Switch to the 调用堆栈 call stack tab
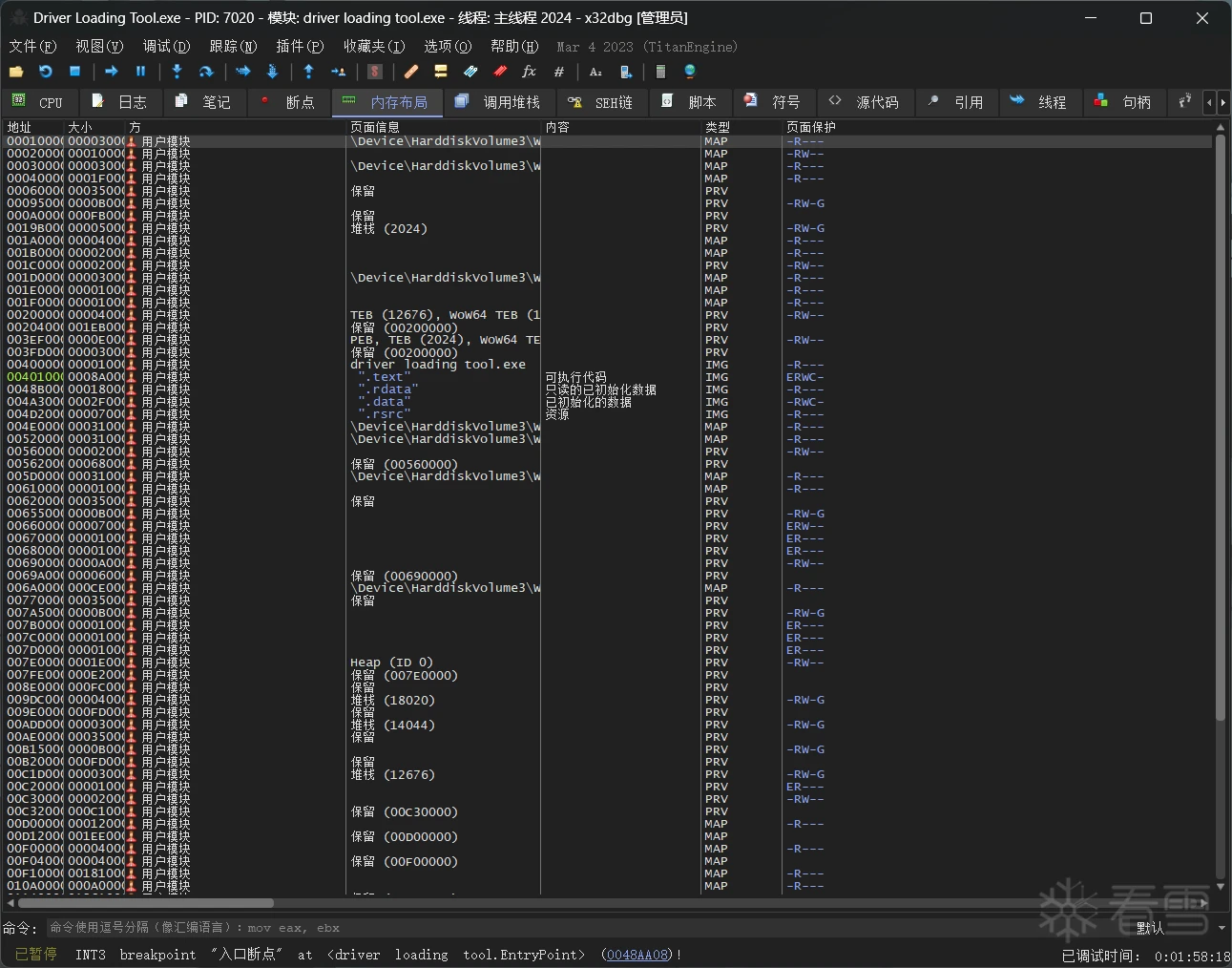The width and height of the screenshot is (1232, 968). click(499, 102)
